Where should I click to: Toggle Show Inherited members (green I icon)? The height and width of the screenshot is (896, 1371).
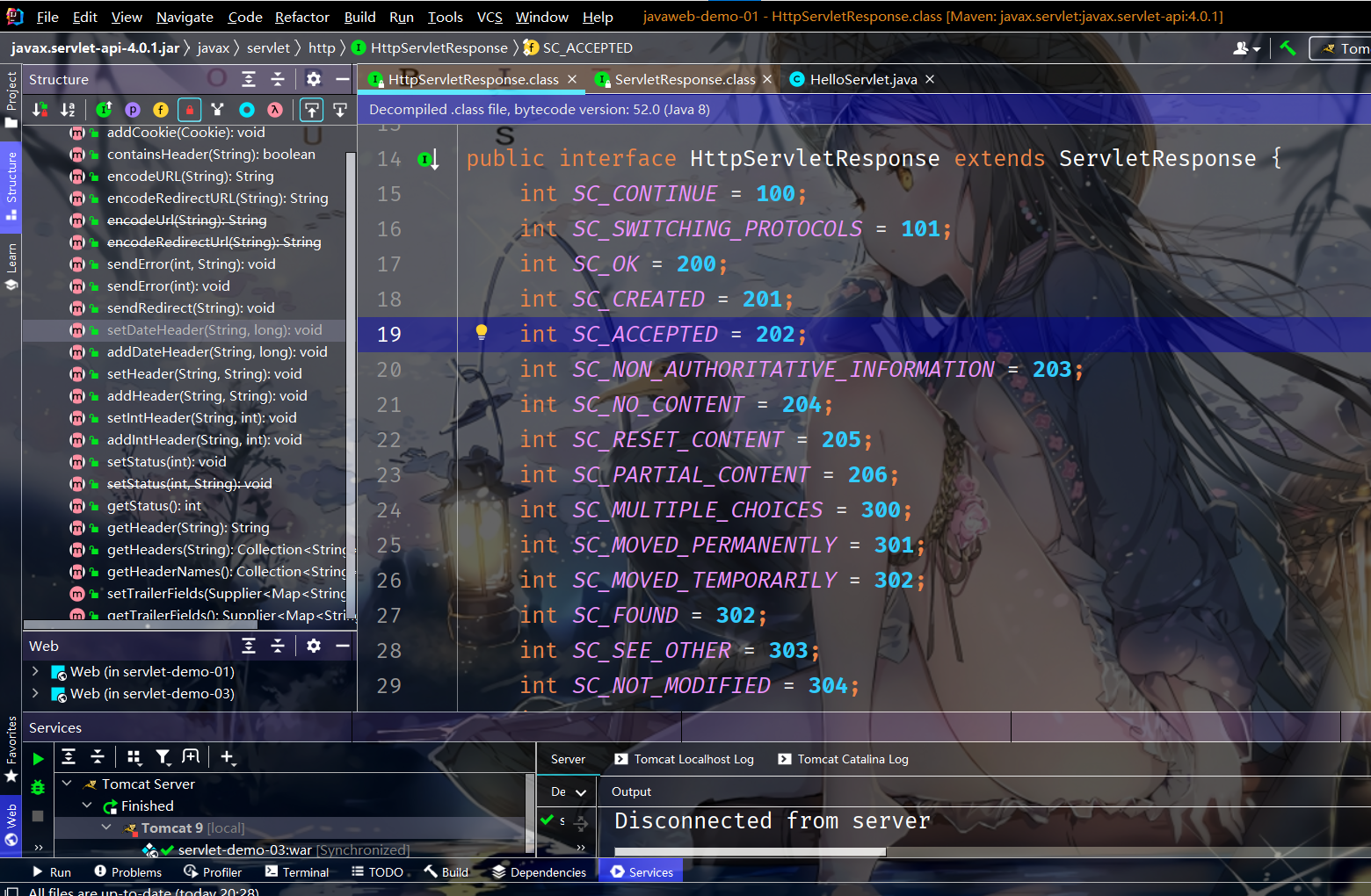pos(104,110)
